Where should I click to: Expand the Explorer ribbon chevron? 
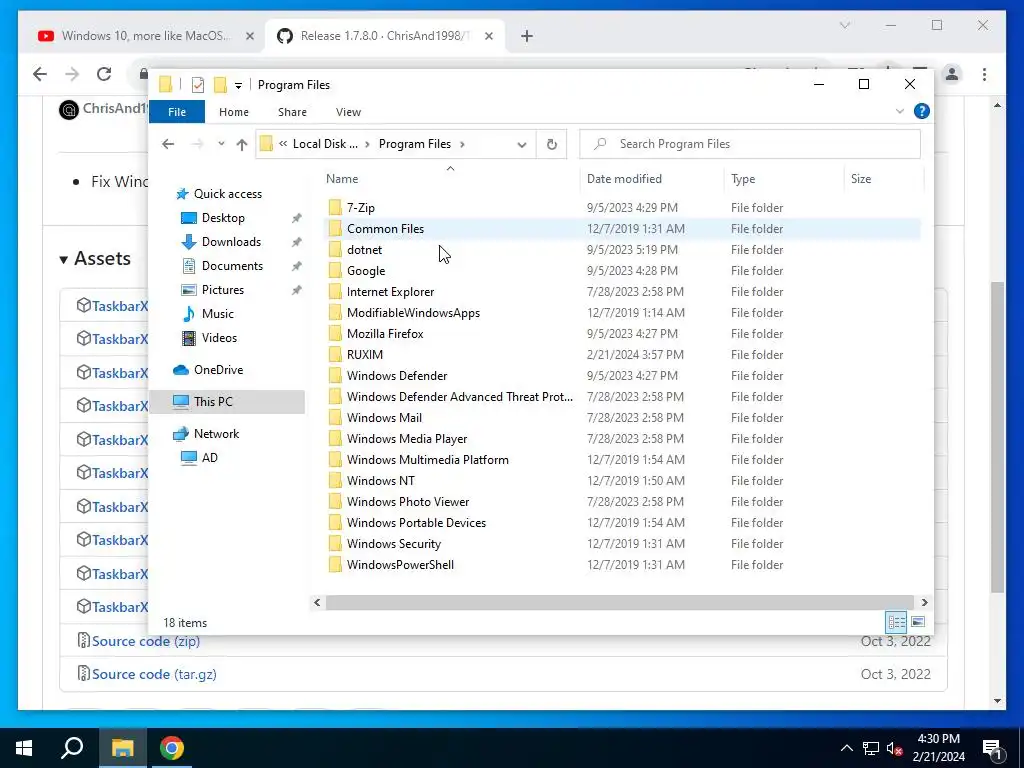(x=900, y=111)
